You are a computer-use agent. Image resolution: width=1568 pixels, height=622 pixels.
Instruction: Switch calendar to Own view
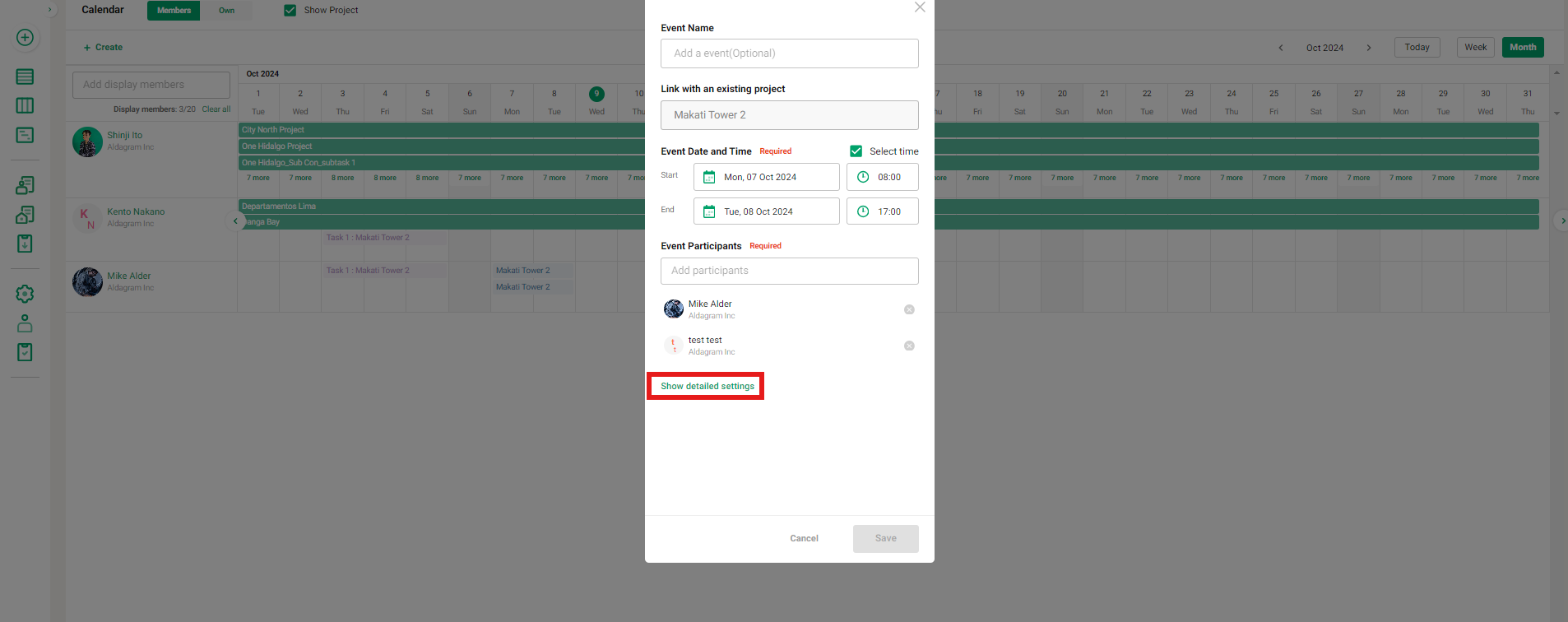[x=226, y=11]
